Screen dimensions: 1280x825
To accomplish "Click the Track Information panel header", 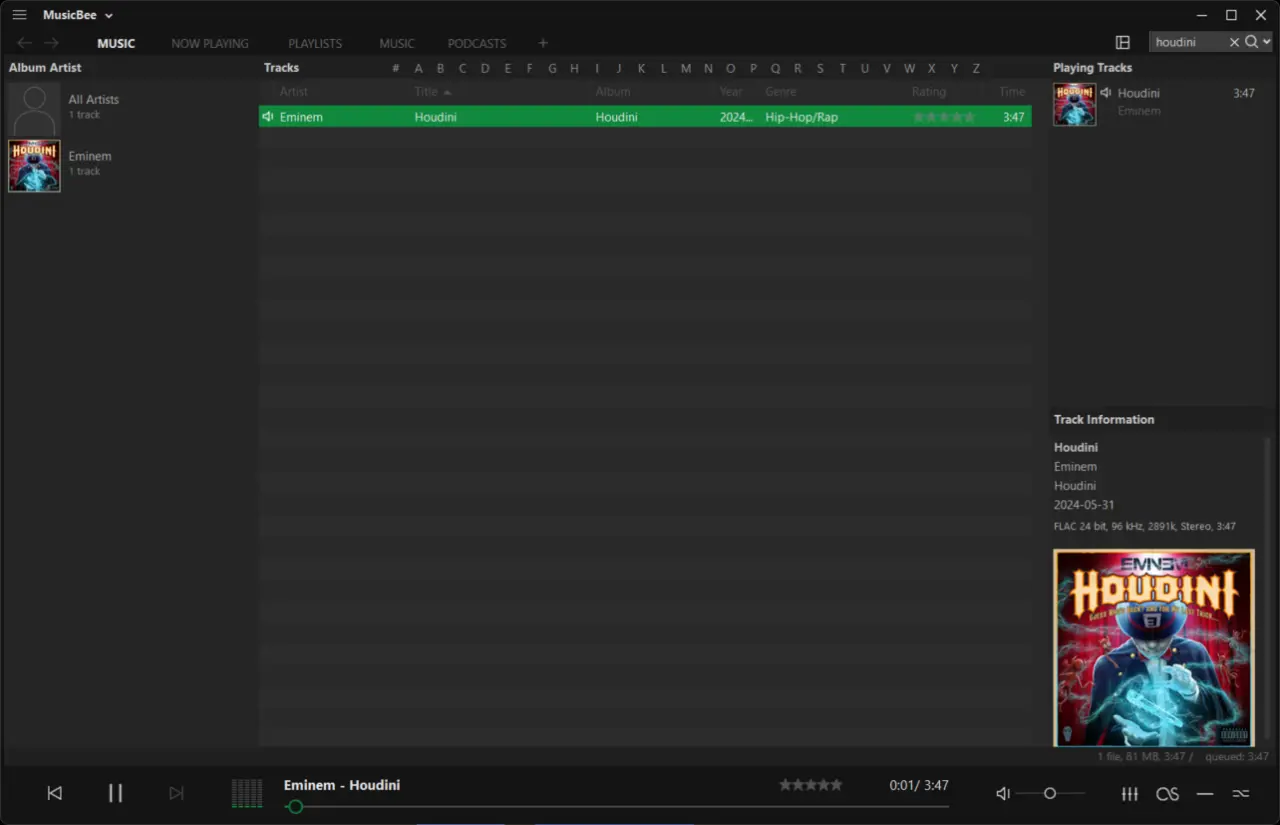I will click(x=1104, y=419).
